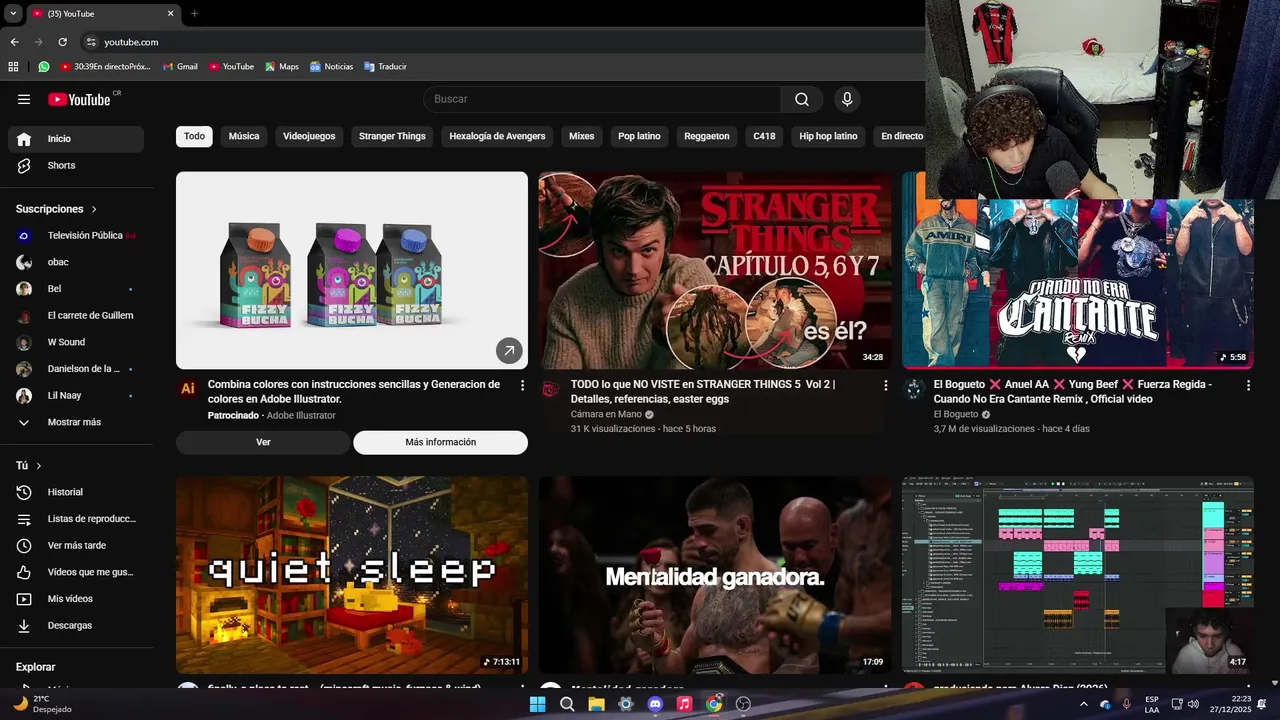The image size is (1280, 720).
Task: Open more options for Cantante Remix video
Action: click(x=1248, y=385)
